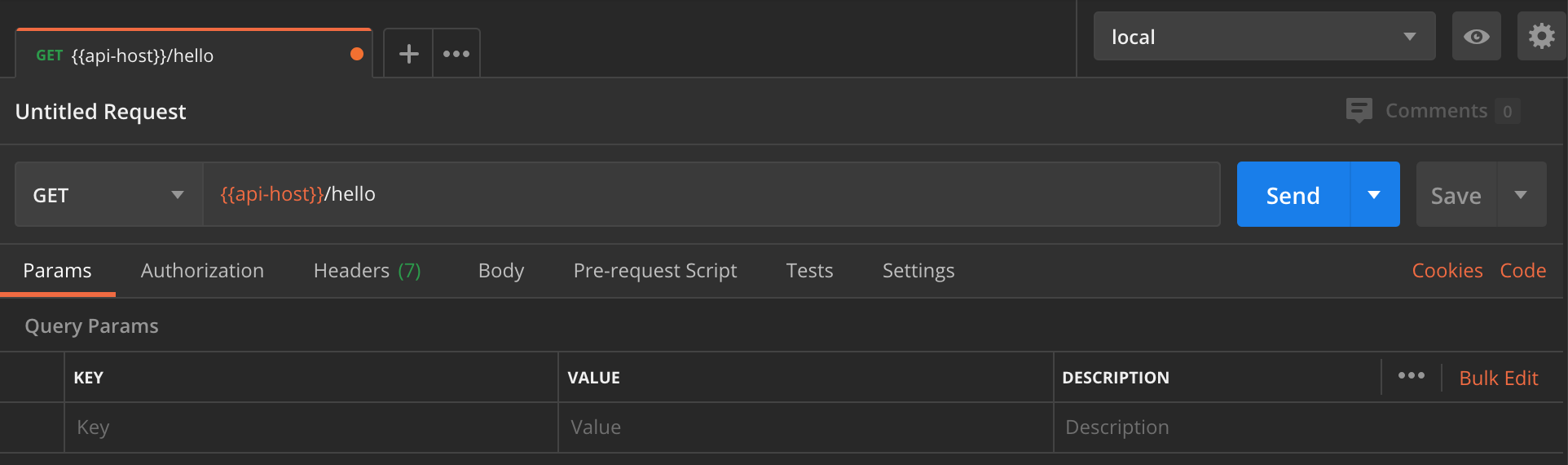The image size is (1568, 465).
Task: Send the request
Action: point(1293,195)
